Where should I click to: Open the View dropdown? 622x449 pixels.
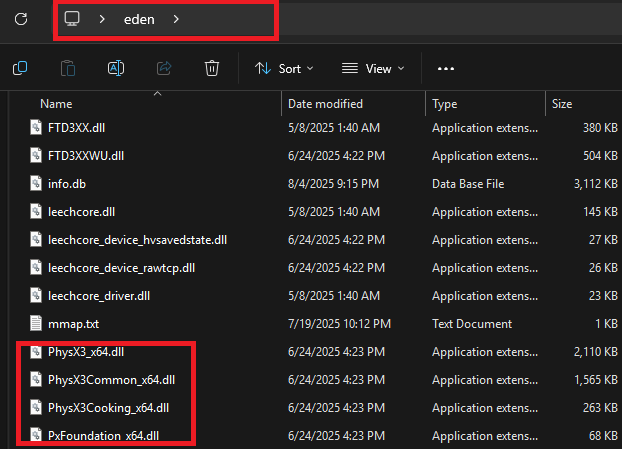(x=373, y=68)
